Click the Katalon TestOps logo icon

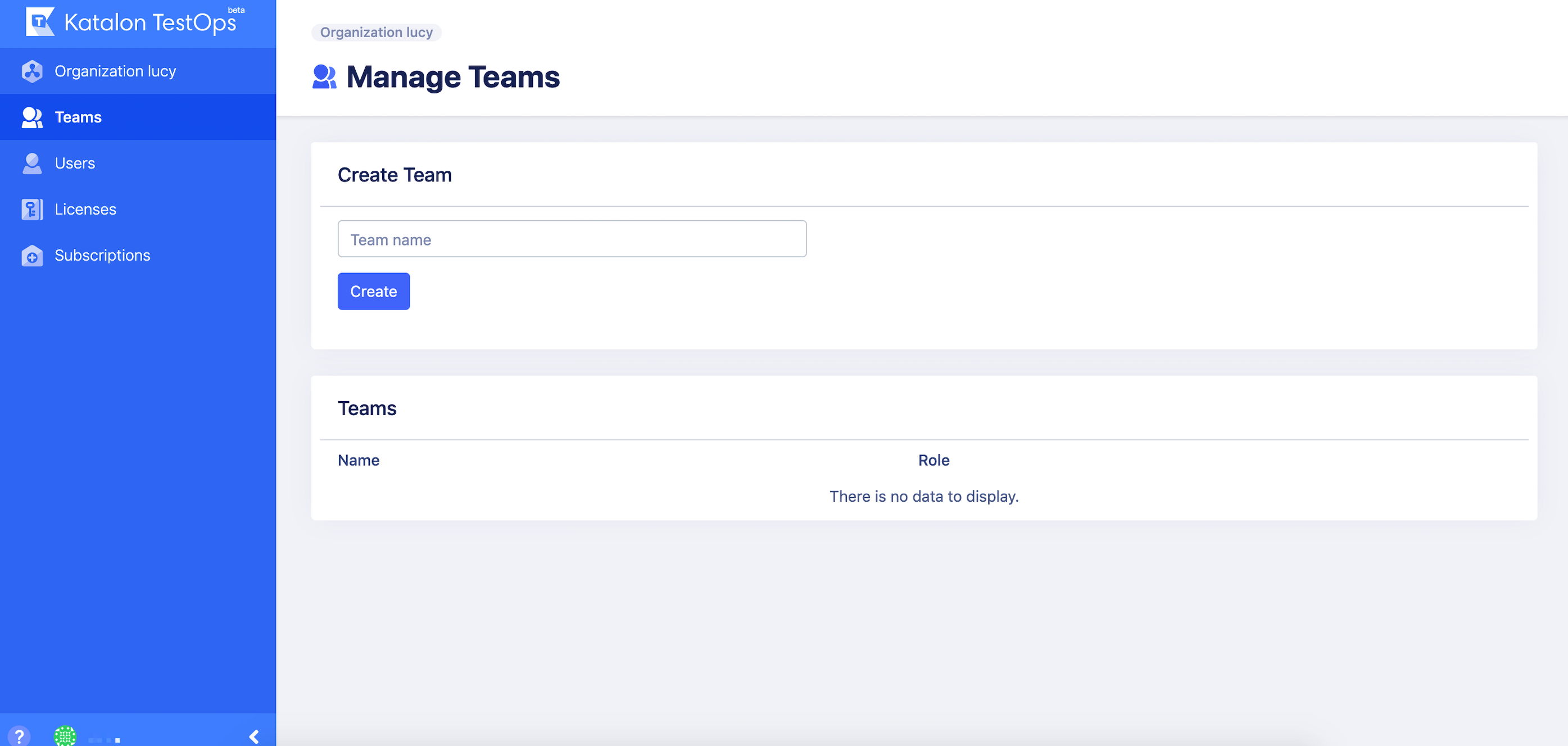click(x=40, y=22)
